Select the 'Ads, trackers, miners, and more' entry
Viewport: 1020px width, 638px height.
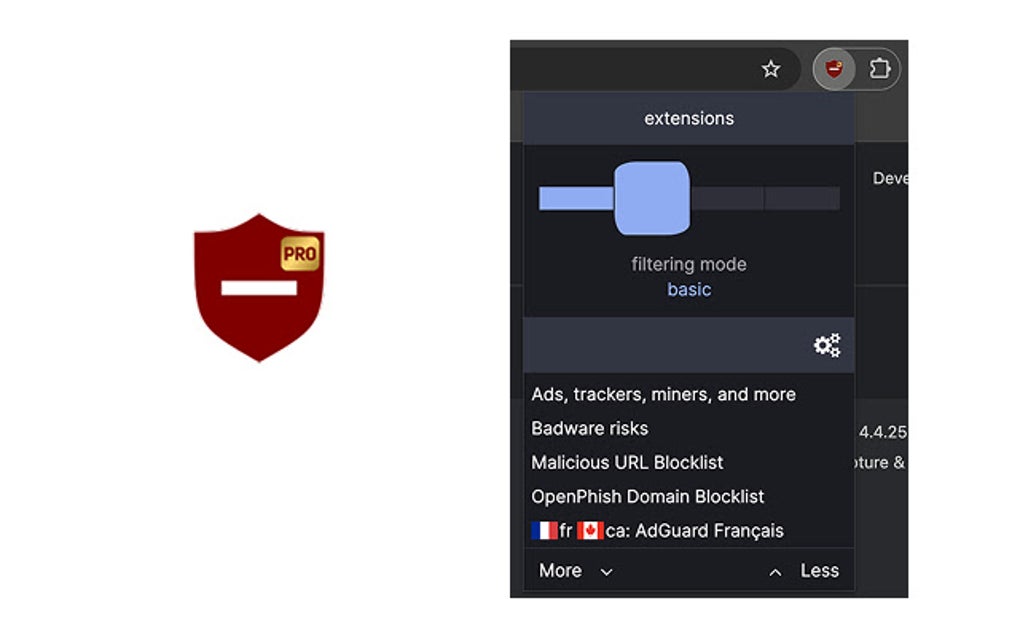662,394
